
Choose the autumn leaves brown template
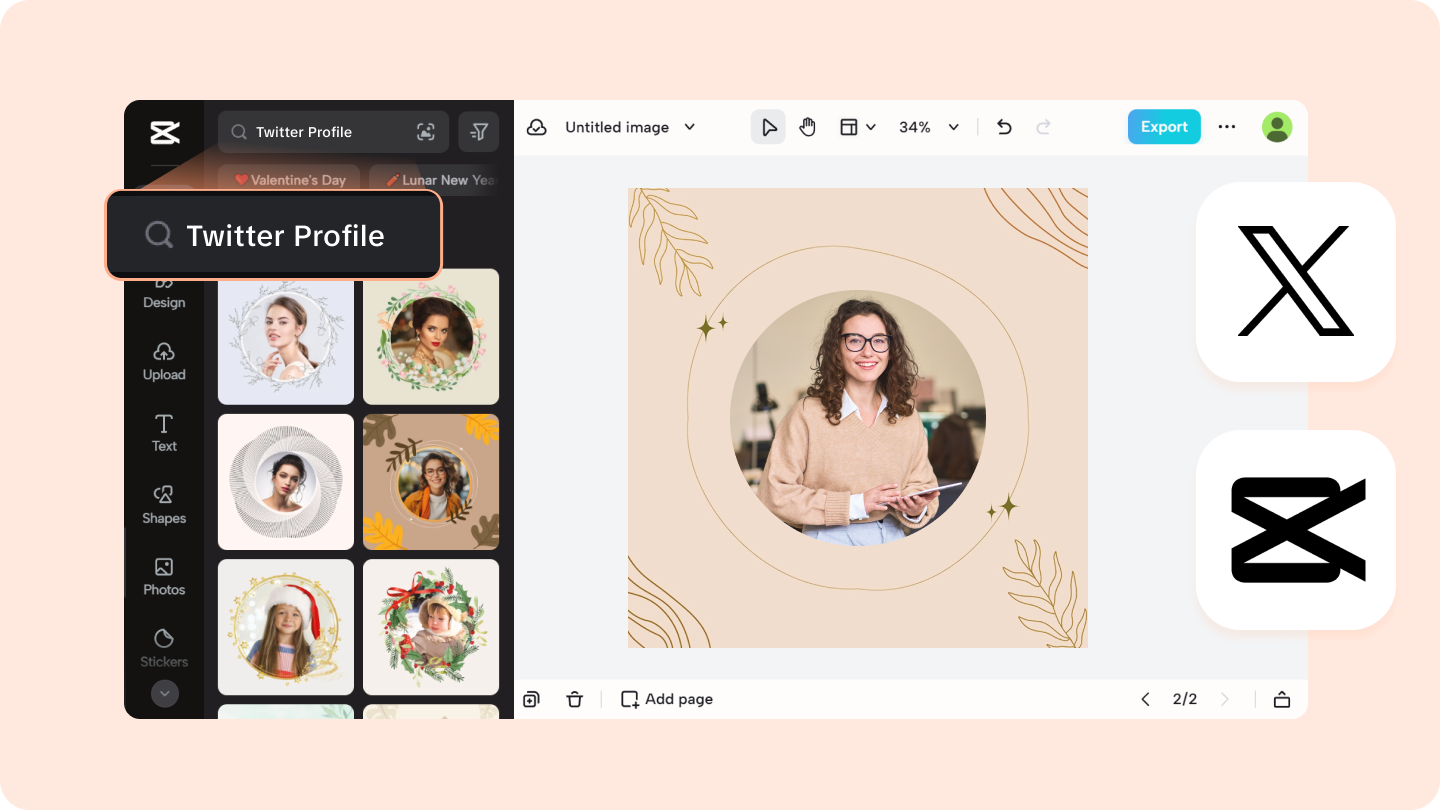click(x=431, y=482)
